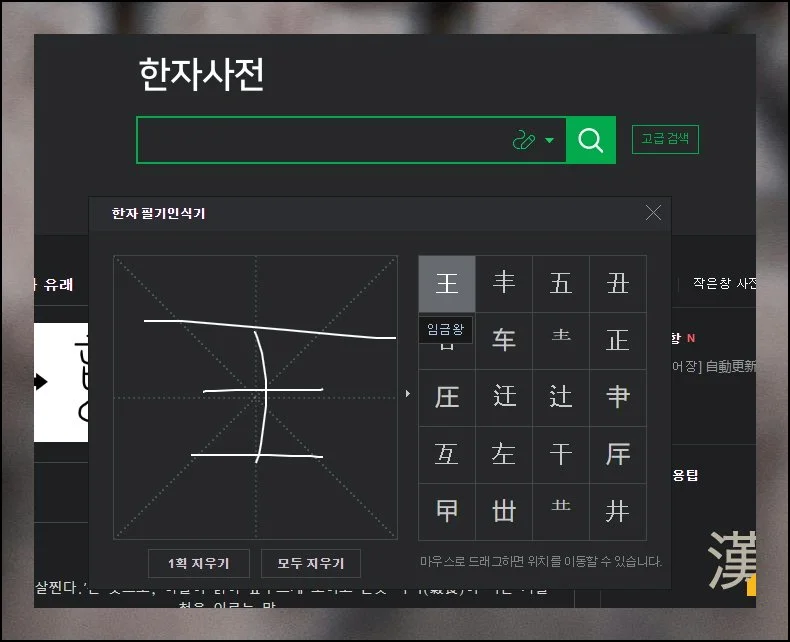Choose the 正 candidate character
The height and width of the screenshot is (642, 790).
[x=618, y=341]
